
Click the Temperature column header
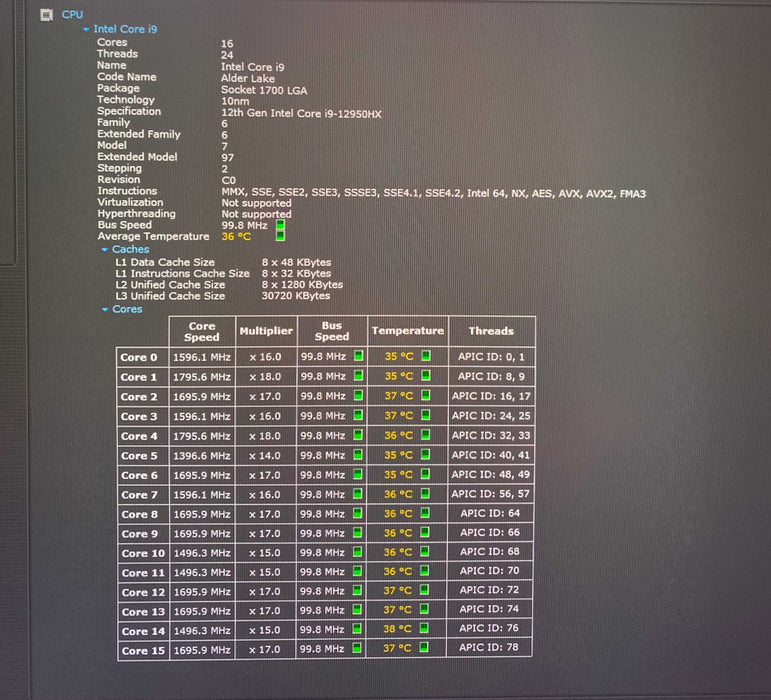408,331
